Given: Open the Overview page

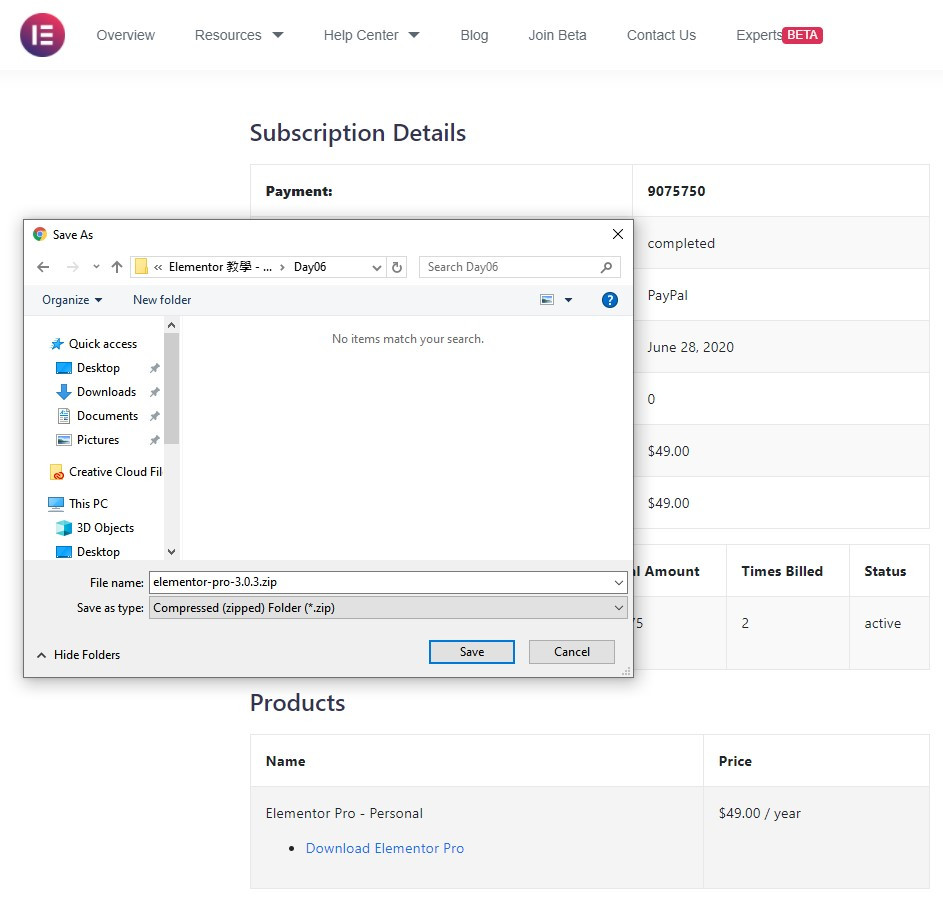Looking at the screenshot, I should [126, 35].
